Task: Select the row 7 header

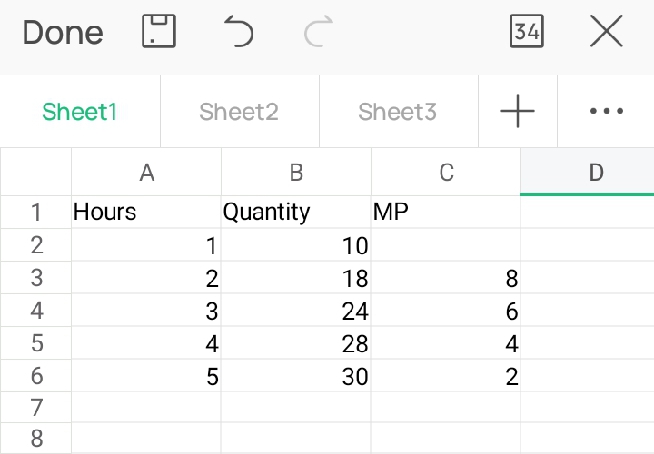Action: point(36,409)
